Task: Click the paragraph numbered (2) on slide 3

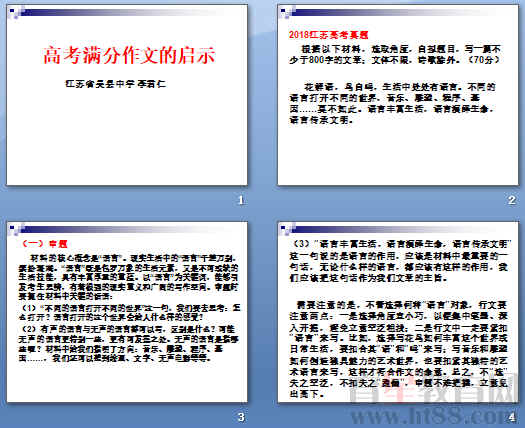Action: [x=129, y=343]
